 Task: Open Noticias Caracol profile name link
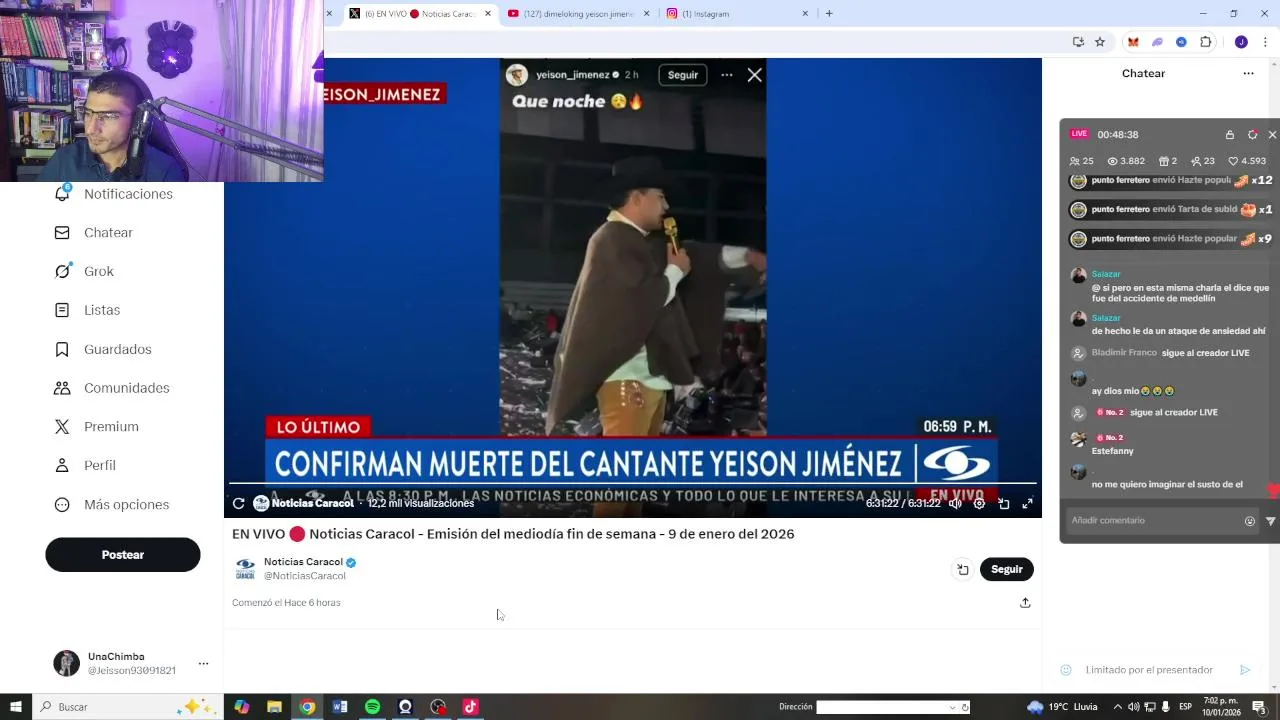coord(303,562)
